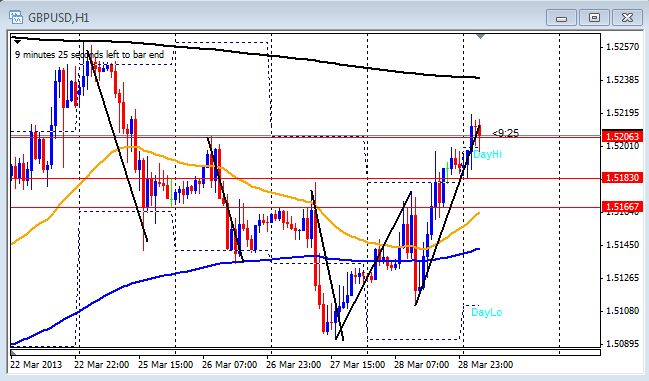Click the GBPUSD chart window icon
649x381 pixels.
coord(15,17)
